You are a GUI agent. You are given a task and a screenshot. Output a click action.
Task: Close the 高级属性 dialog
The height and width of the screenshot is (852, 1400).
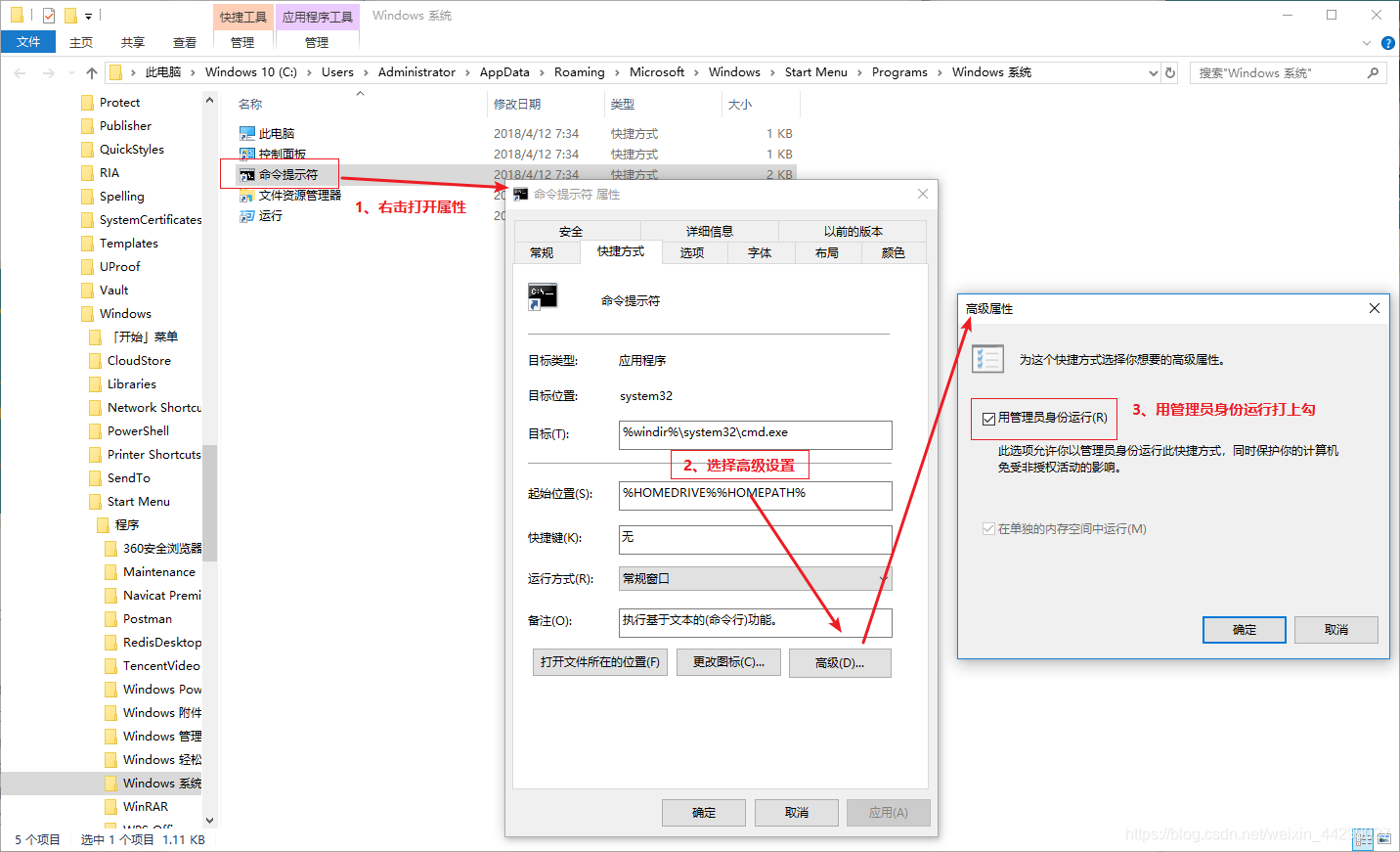point(1374,308)
